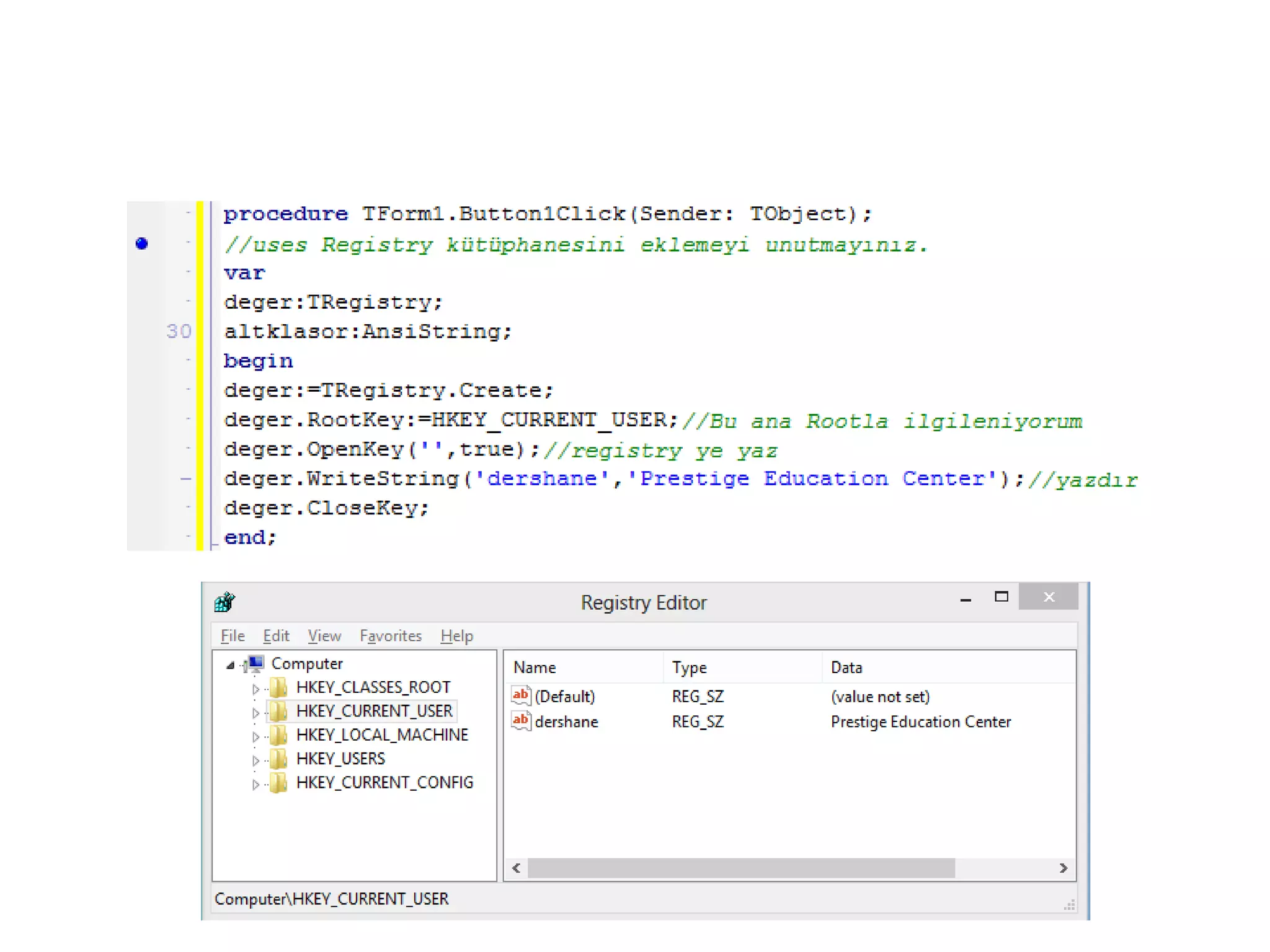Click the scroll right arrow button

tap(1064, 868)
